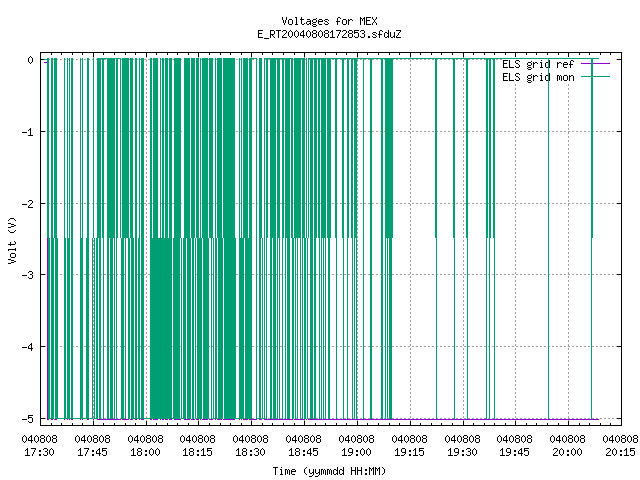The image size is (640, 480).
Task: Click the -2 volt y-axis tick label
Action: point(28,204)
